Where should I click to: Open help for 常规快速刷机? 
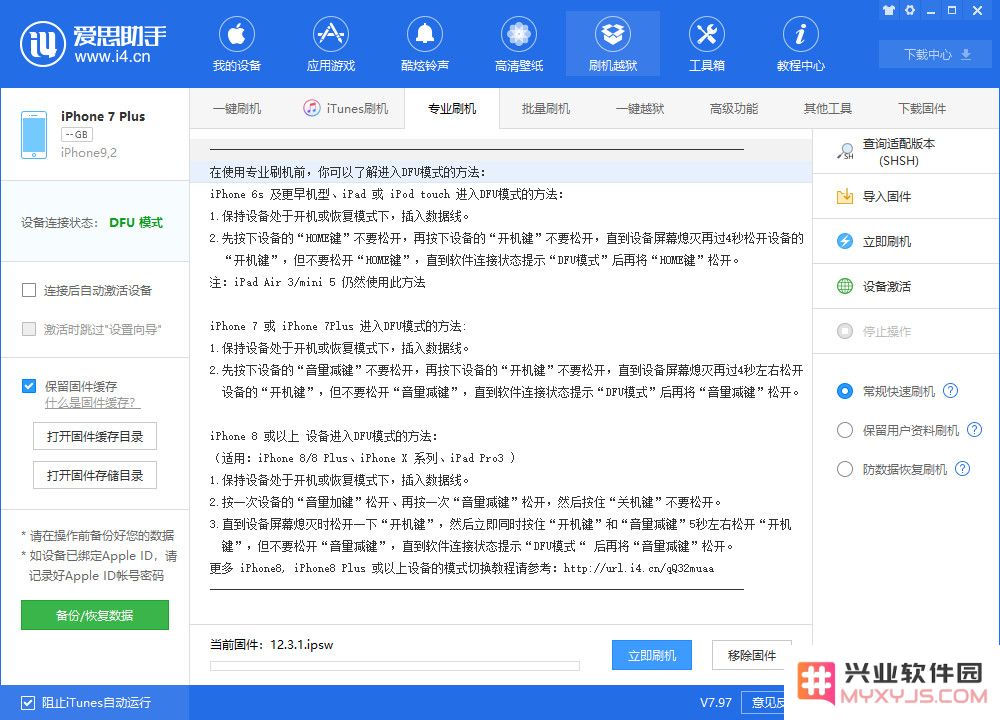950,390
